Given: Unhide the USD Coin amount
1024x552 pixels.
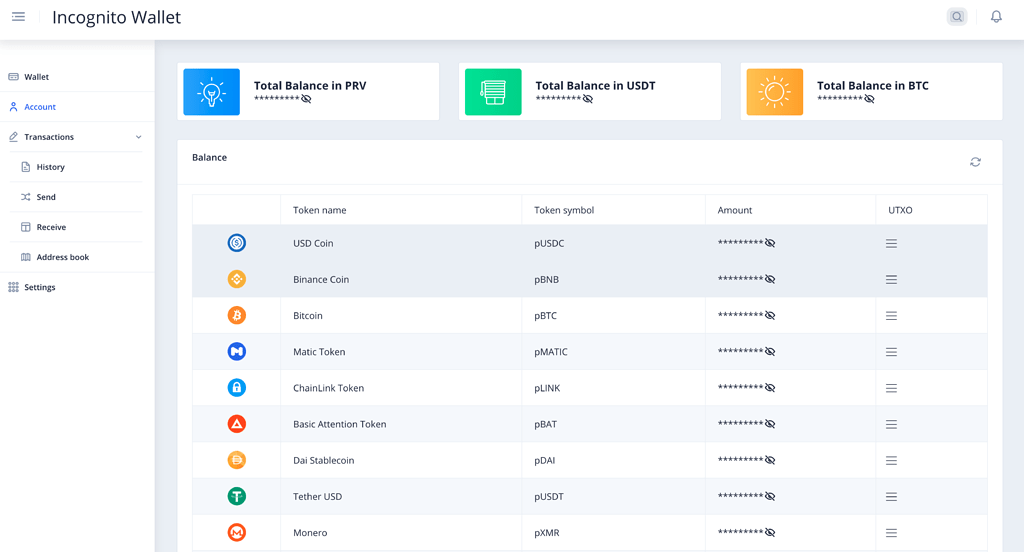Looking at the screenshot, I should pyautogui.click(x=770, y=244).
